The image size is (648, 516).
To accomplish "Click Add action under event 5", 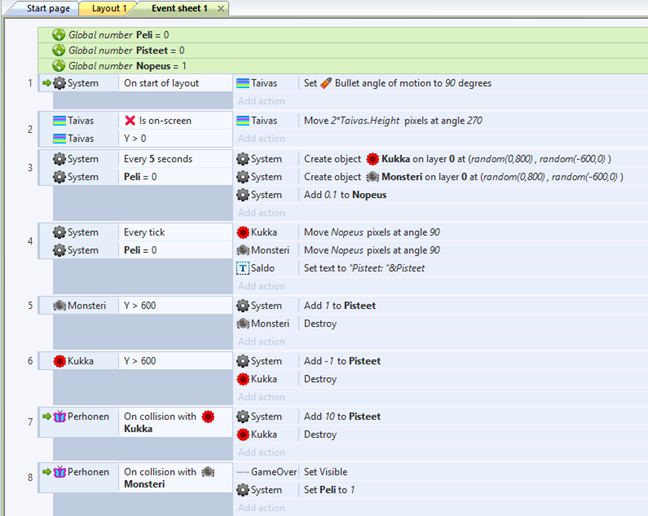I will coord(261,342).
